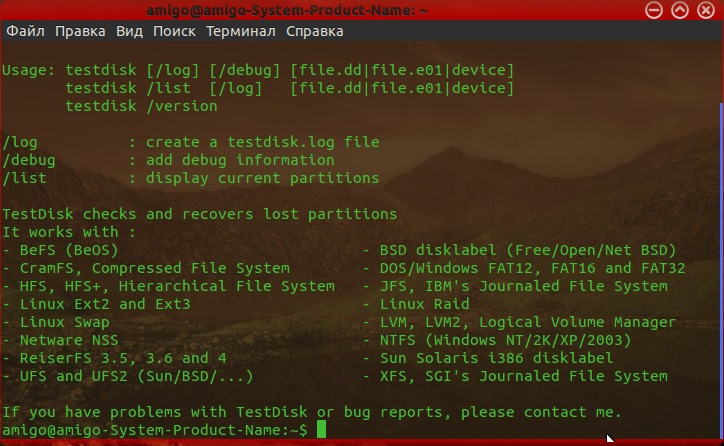This screenshot has width=724, height=446.
Task: Open the Терминал menu
Action: [x=241, y=31]
